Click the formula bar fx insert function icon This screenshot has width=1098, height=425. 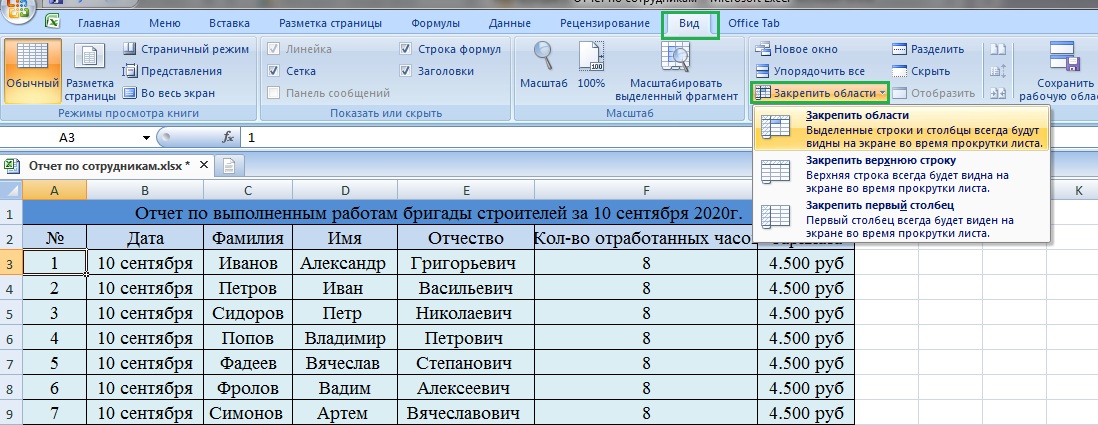[x=228, y=138]
